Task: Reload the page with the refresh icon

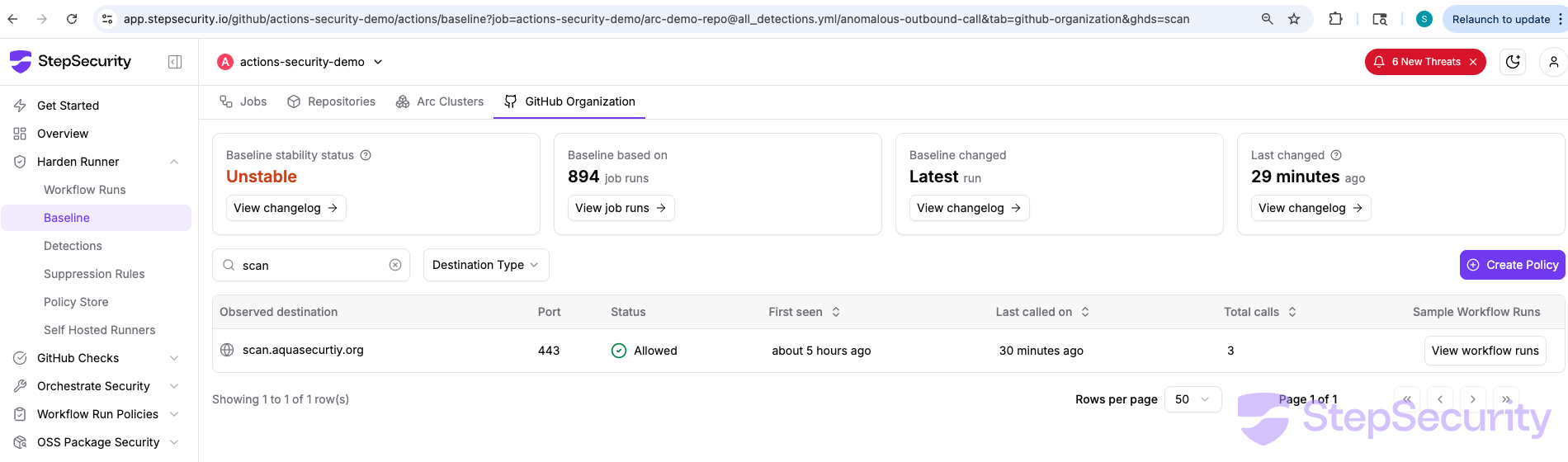Action: coord(72,19)
